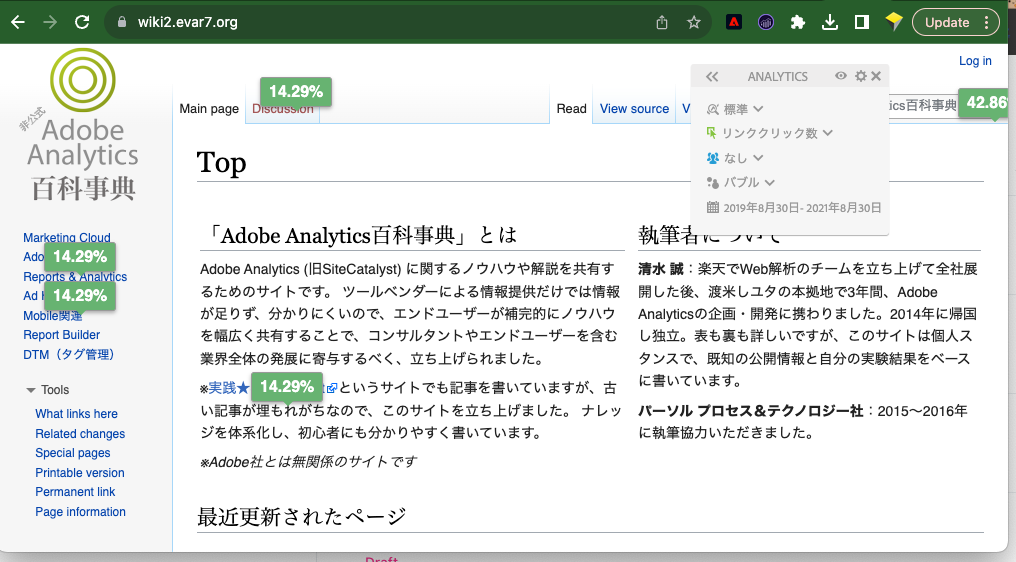
Task: Open the Mobile関連 sidebar link
Action: (x=52, y=316)
